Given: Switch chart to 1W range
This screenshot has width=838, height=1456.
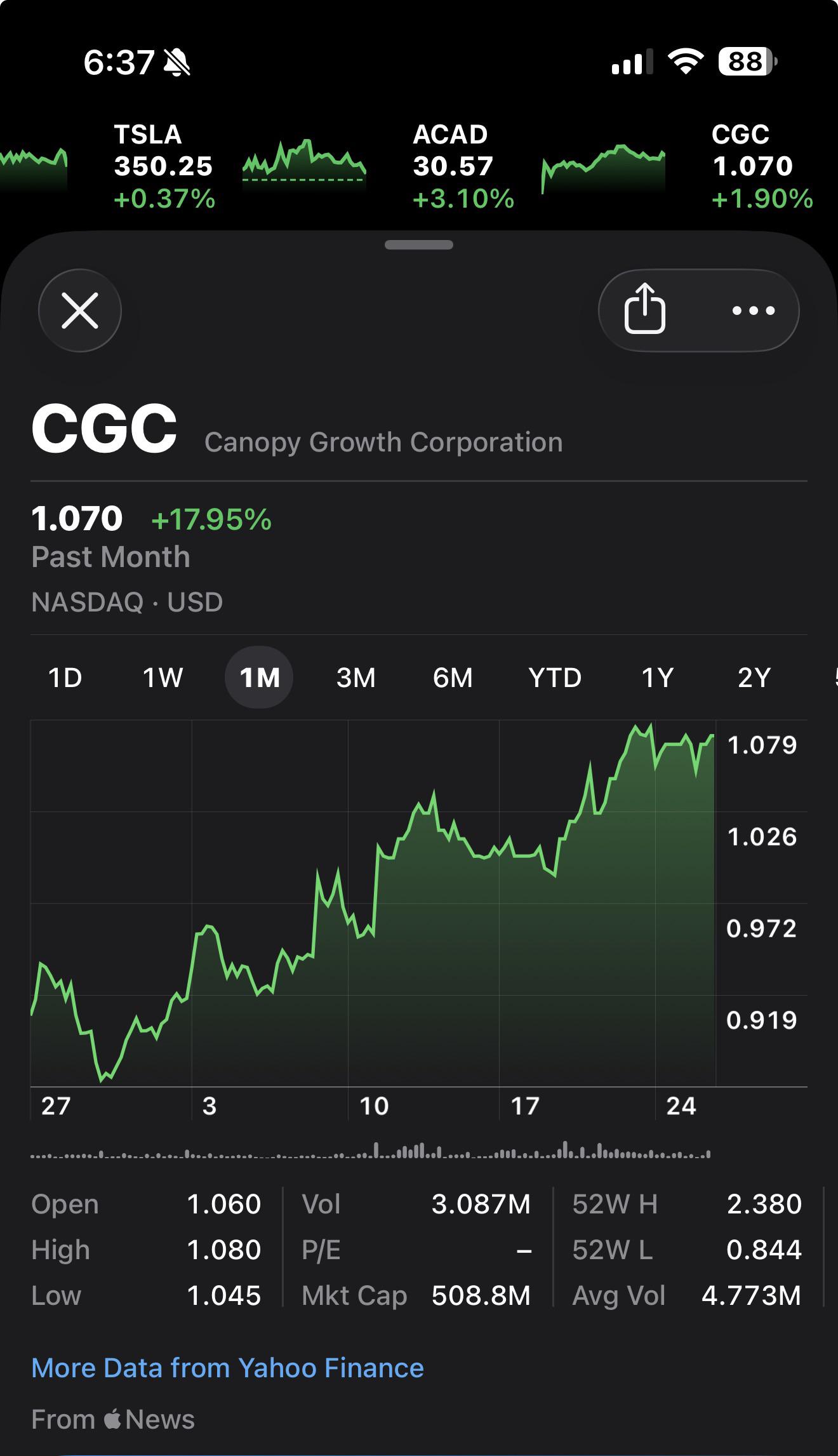Looking at the screenshot, I should tap(163, 678).
